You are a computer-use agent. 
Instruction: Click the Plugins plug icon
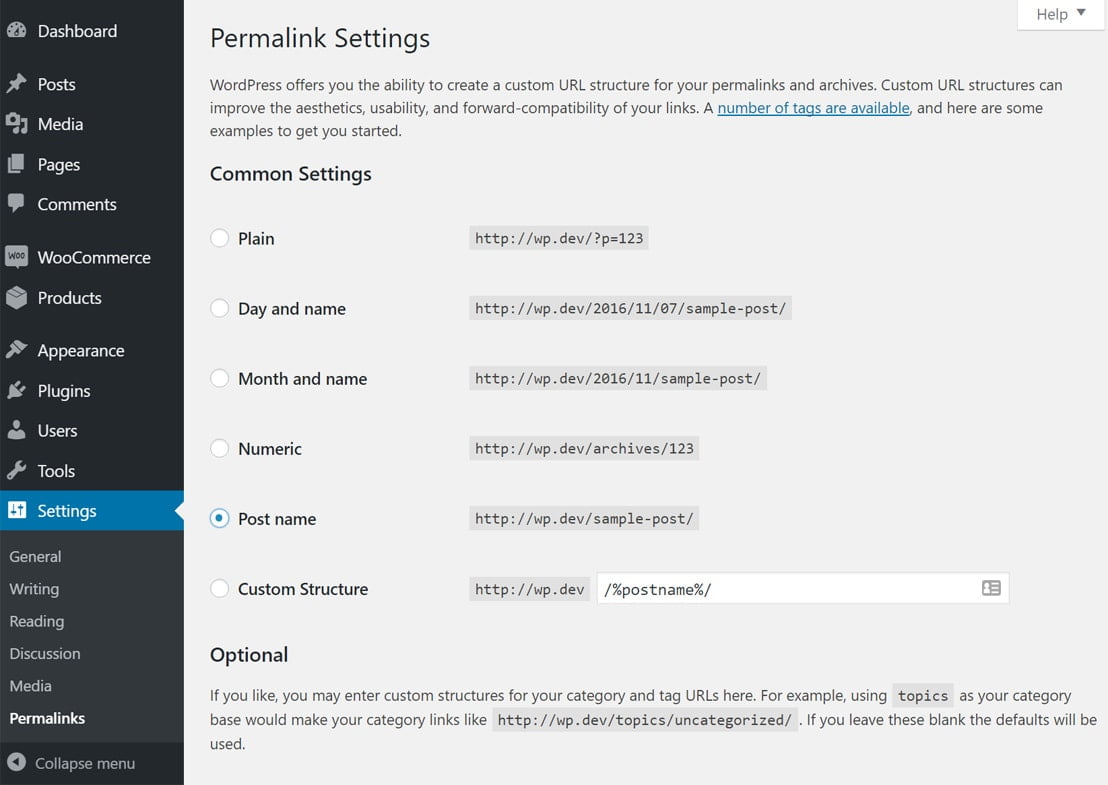coord(16,391)
